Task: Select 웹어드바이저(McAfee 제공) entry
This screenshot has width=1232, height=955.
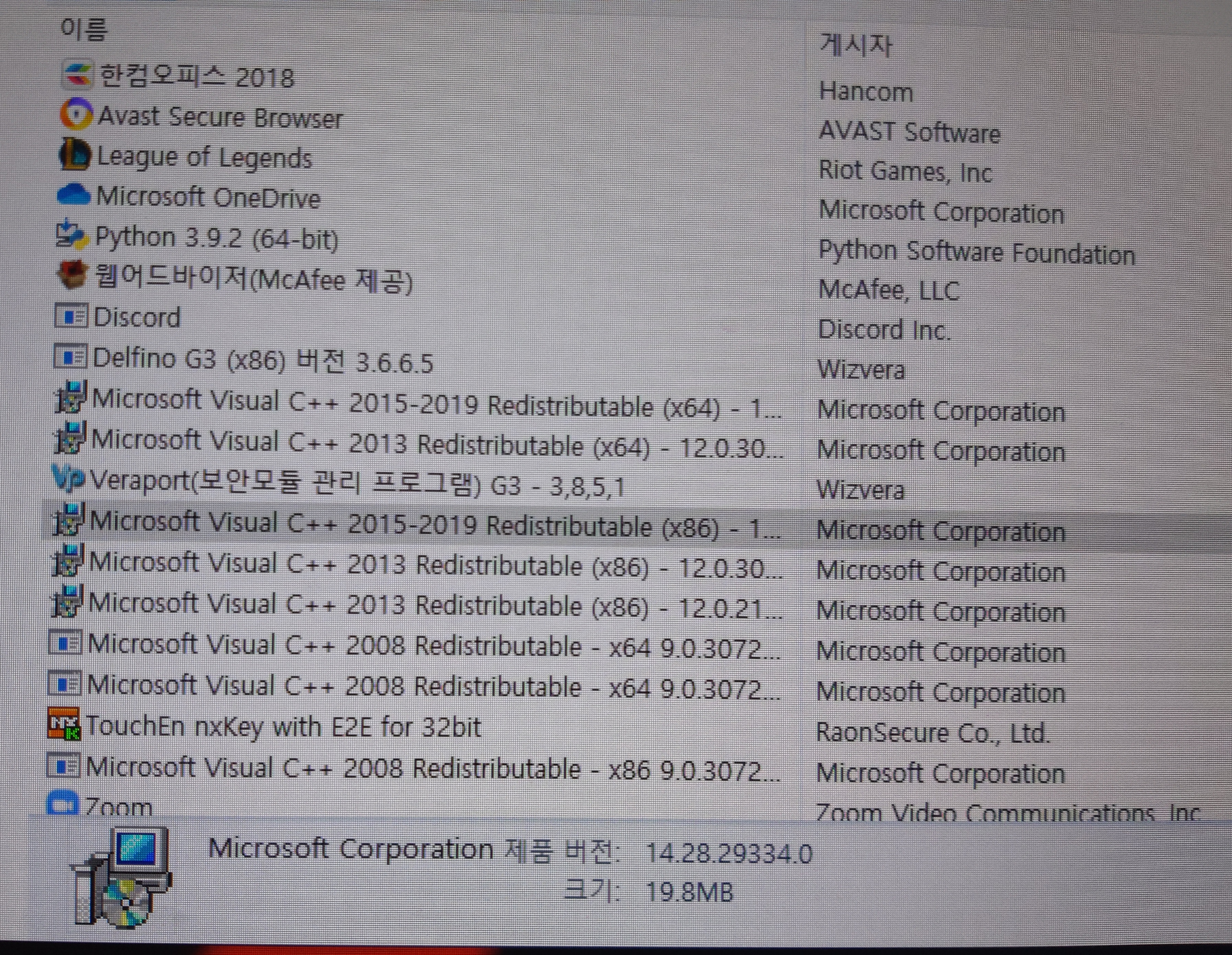Action: (253, 279)
